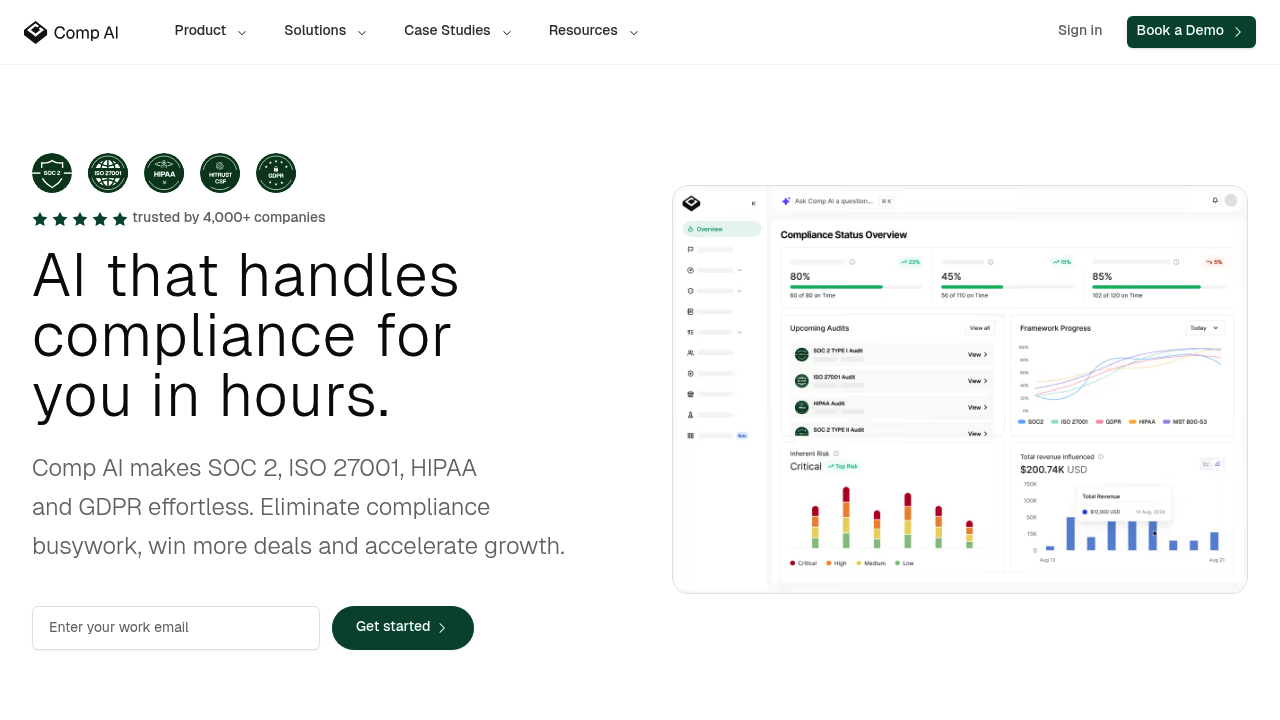This screenshot has width=1280, height=720.
Task: Click the sparkle icon beside Ask Comp AI
Action: [786, 201]
